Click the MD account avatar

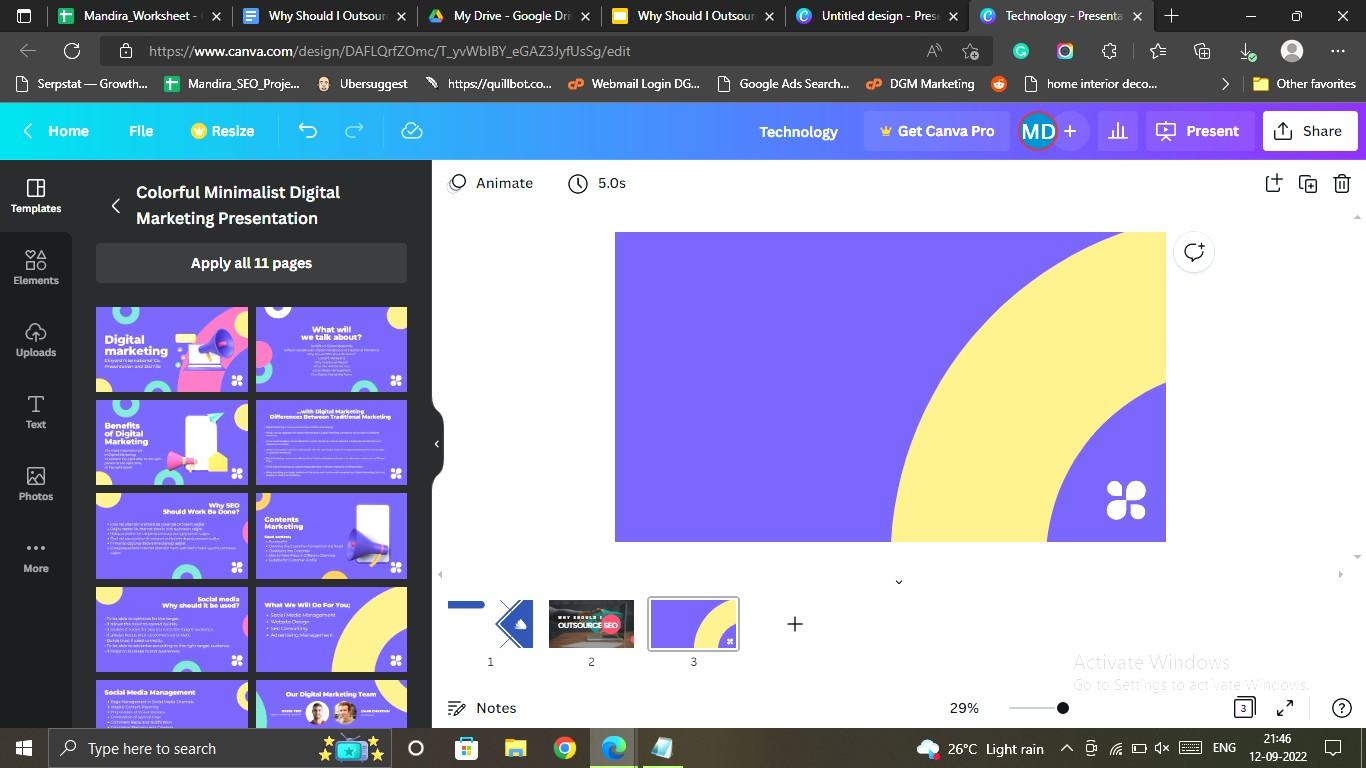click(1038, 131)
